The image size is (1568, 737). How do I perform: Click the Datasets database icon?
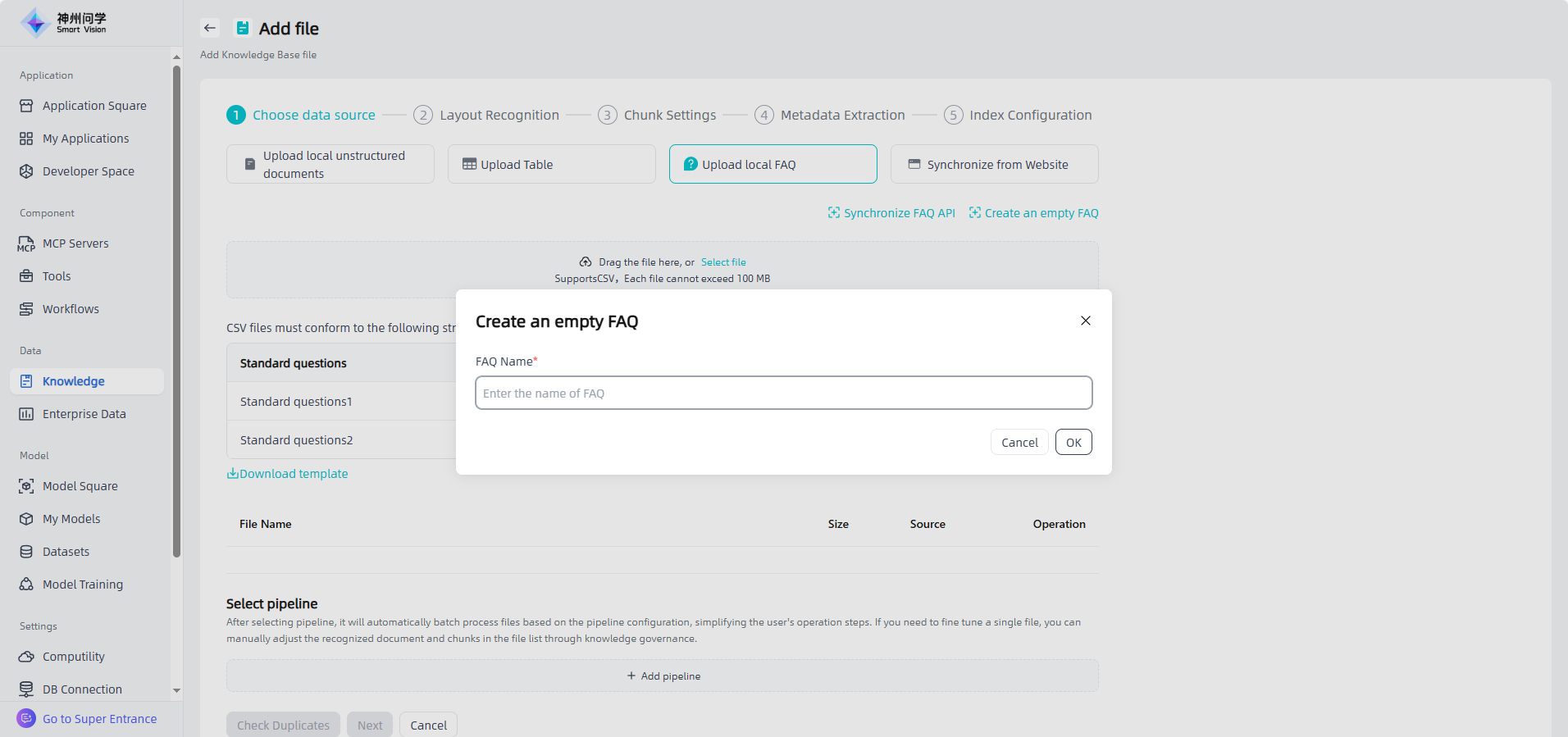coord(26,552)
